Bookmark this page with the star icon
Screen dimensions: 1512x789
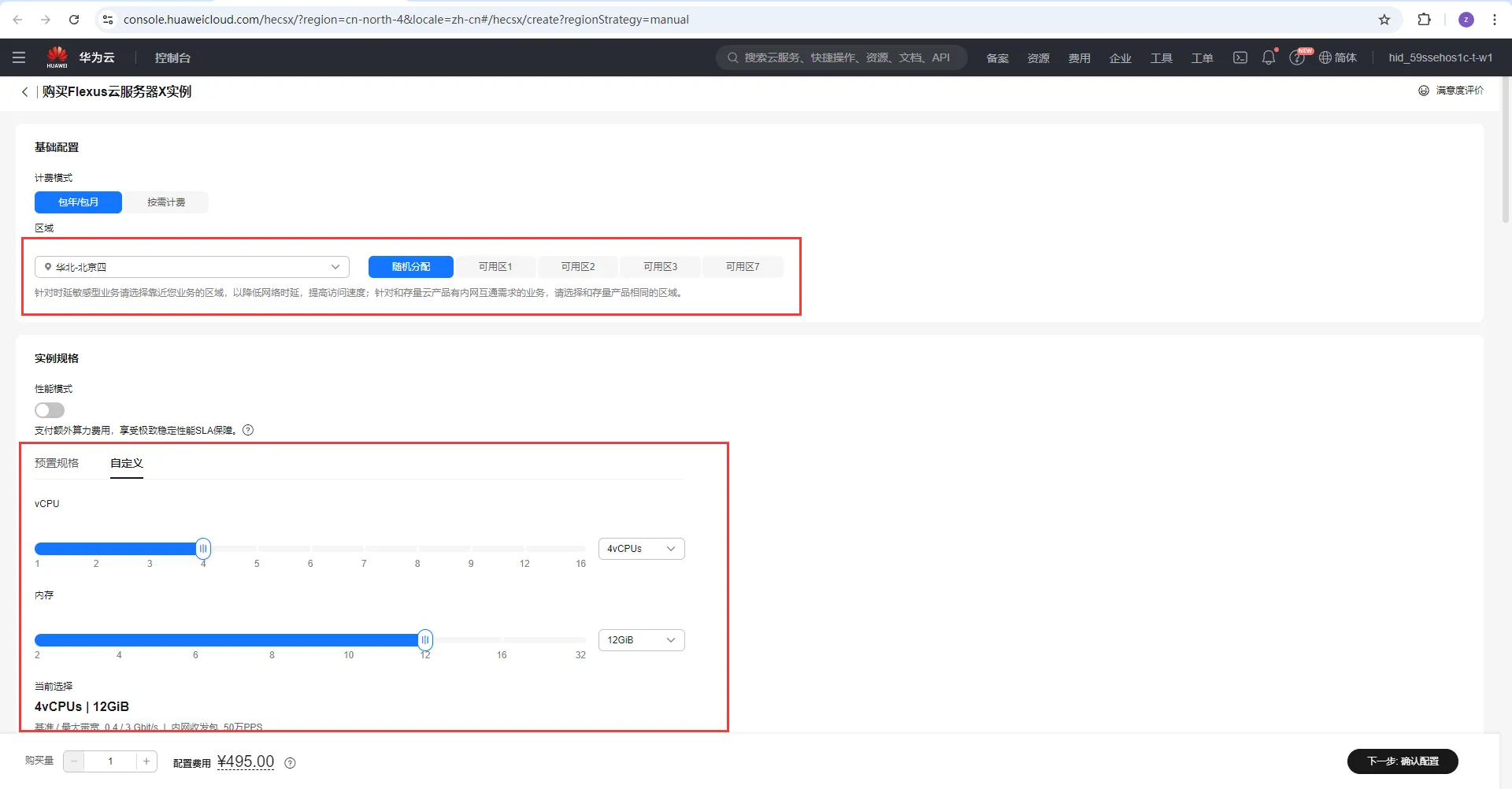coord(1384,20)
